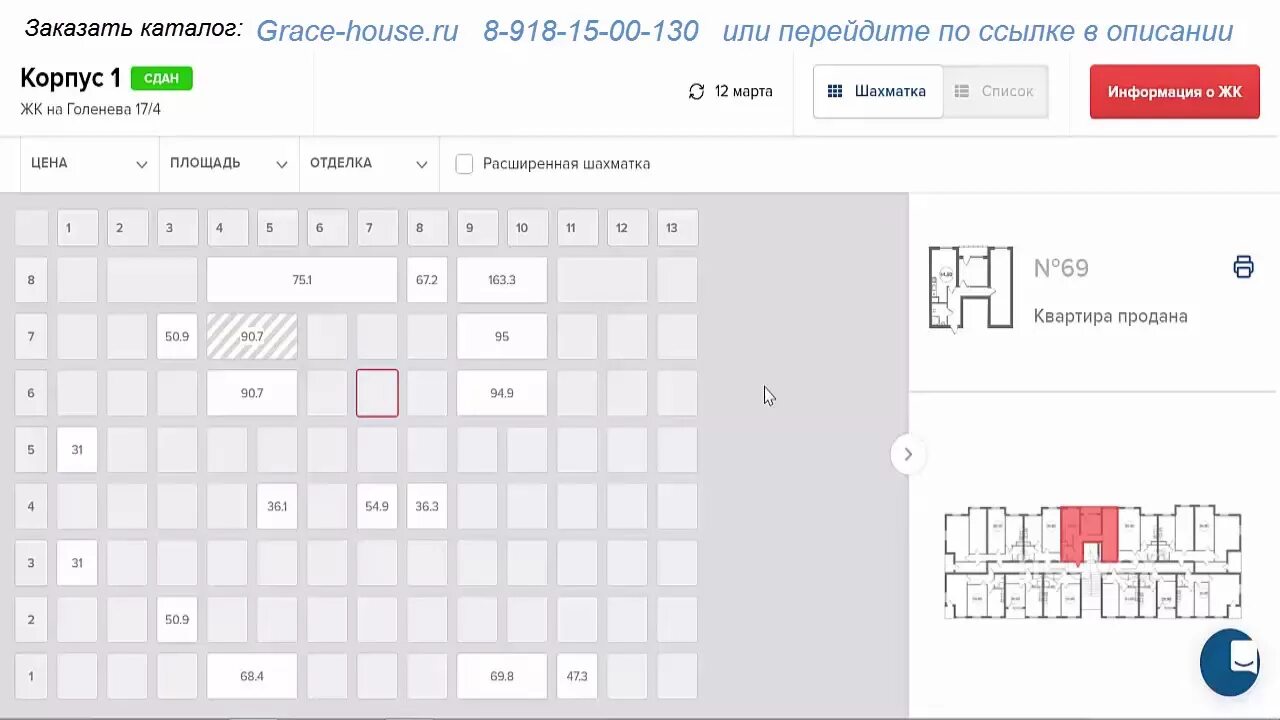Select apartment 163.3 on floor 8
The height and width of the screenshot is (720, 1280).
[x=502, y=280]
